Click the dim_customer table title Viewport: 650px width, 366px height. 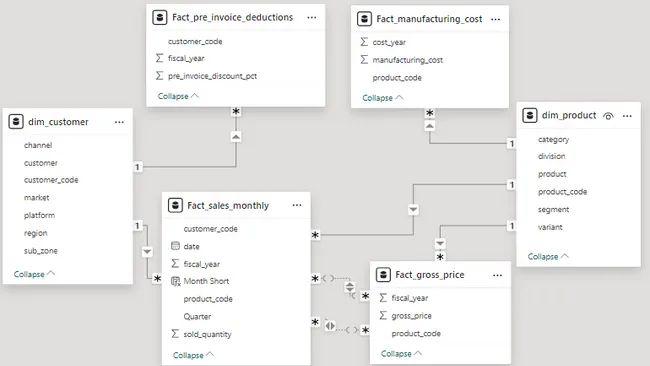click(x=58, y=122)
